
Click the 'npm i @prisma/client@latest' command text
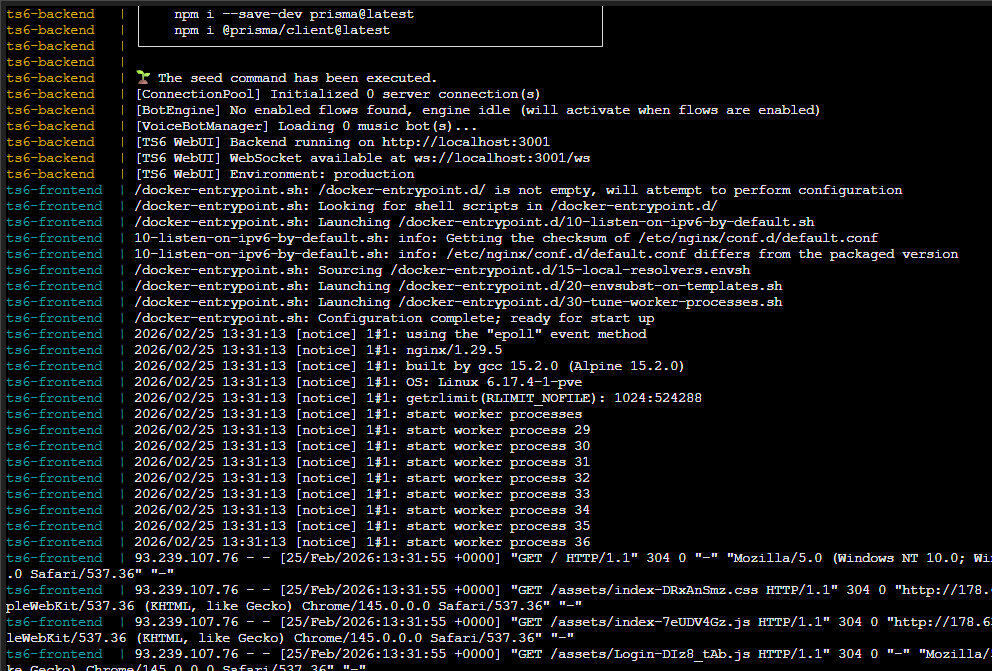[x=281, y=30]
